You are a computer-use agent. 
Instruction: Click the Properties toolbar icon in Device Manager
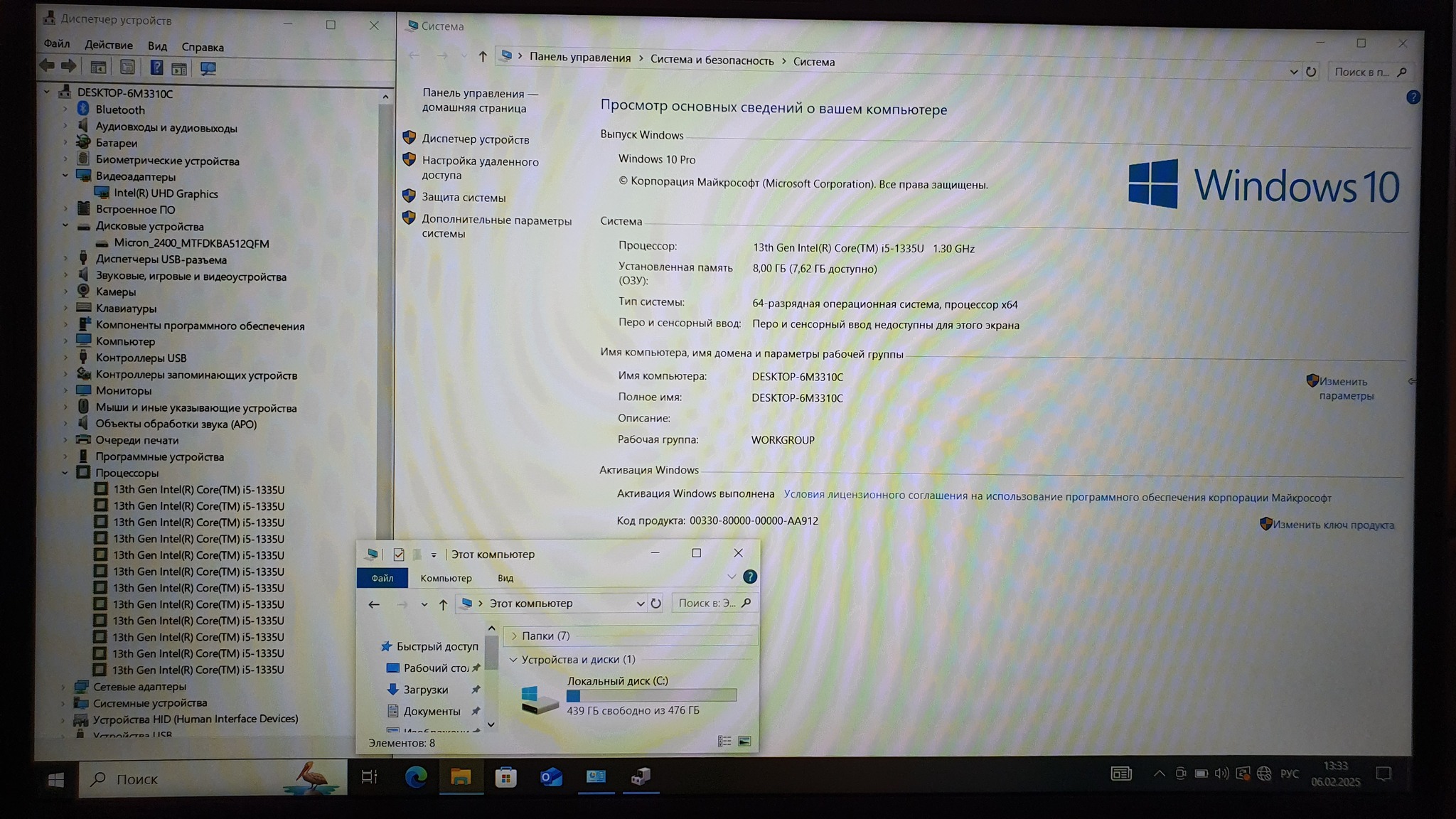click(127, 68)
